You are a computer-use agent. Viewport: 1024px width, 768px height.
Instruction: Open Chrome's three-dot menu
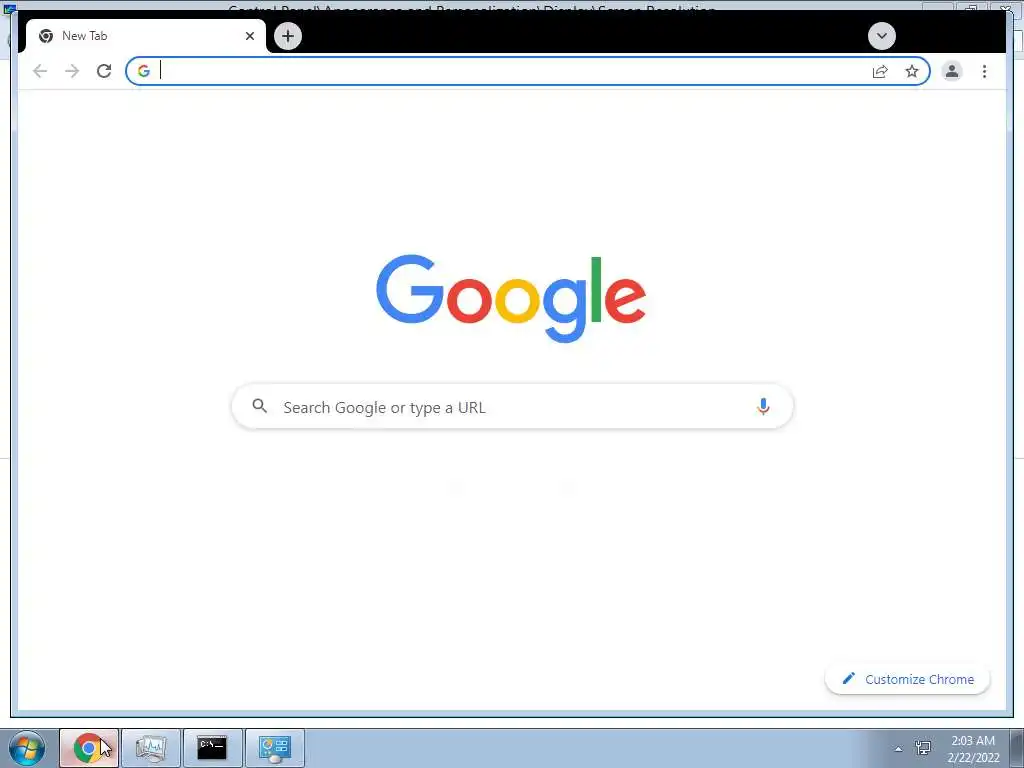[984, 71]
